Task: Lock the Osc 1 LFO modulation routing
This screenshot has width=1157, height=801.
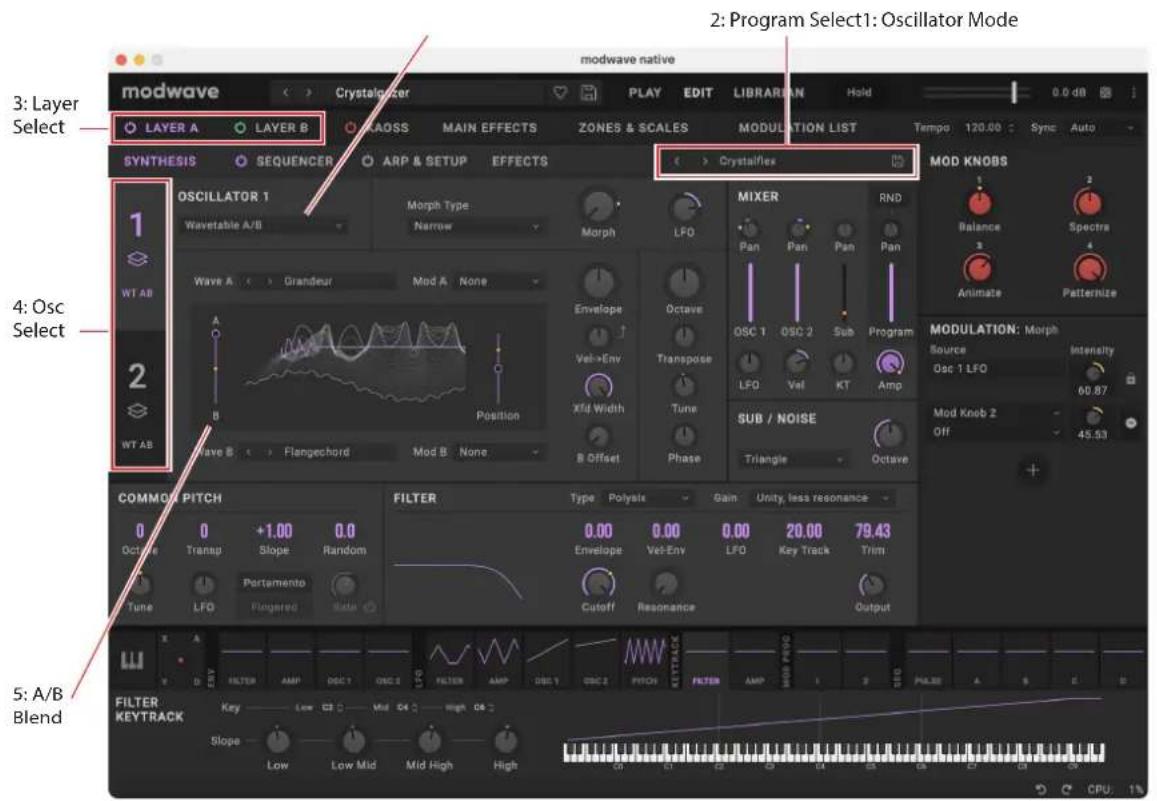Action: coord(1130,379)
